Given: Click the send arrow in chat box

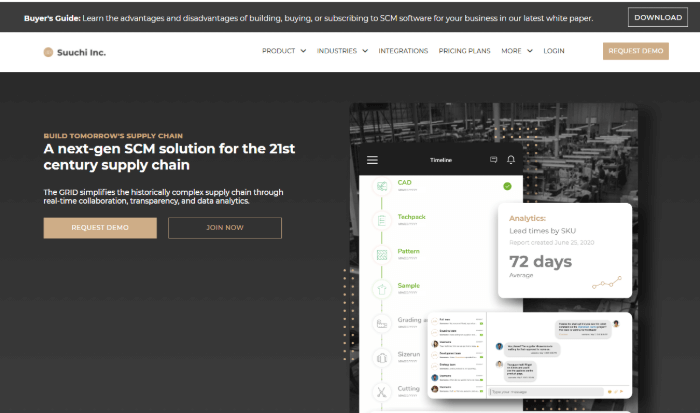Looking at the screenshot, I should (x=621, y=392).
